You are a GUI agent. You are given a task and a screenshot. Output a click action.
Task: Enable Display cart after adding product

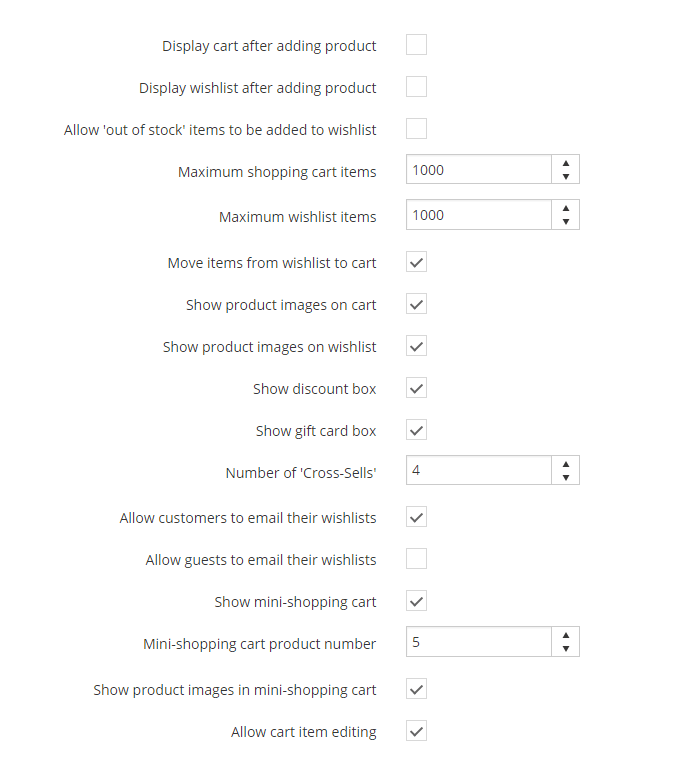416,45
